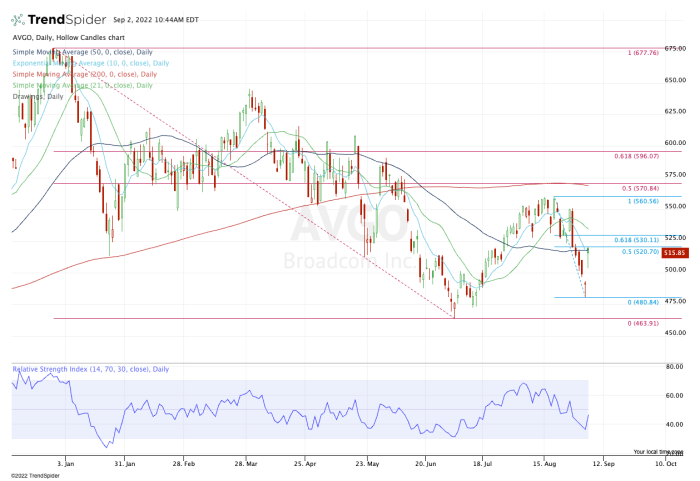This screenshot has width=700, height=481.
Task: Click the RSI axis value 80.00
Action: coord(675,367)
